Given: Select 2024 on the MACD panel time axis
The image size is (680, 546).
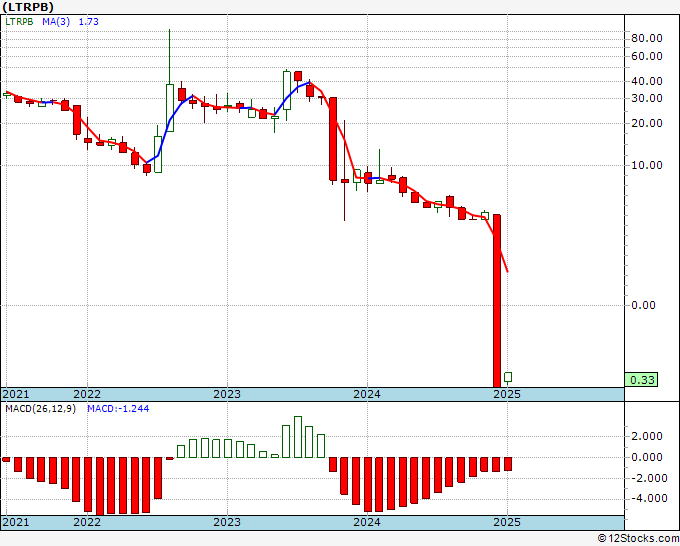Looking at the screenshot, I should point(367,522).
